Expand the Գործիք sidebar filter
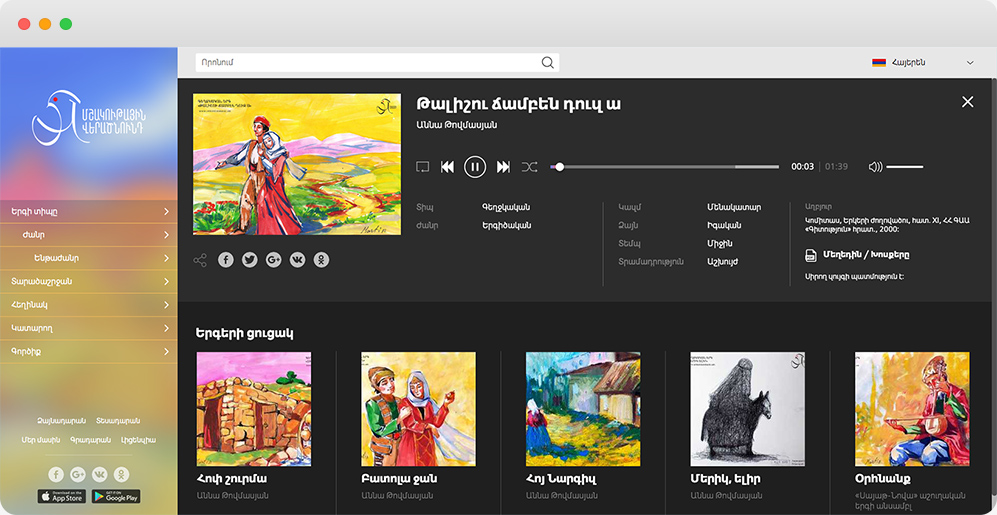 click(89, 351)
